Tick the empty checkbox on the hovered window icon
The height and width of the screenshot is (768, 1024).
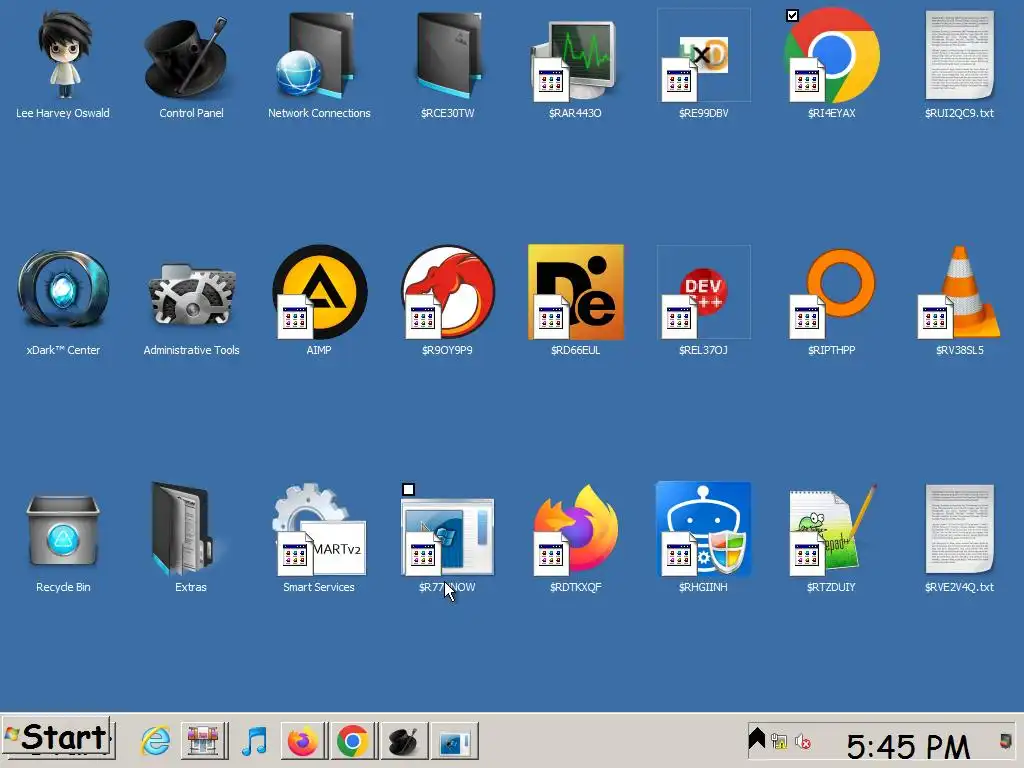click(x=408, y=489)
